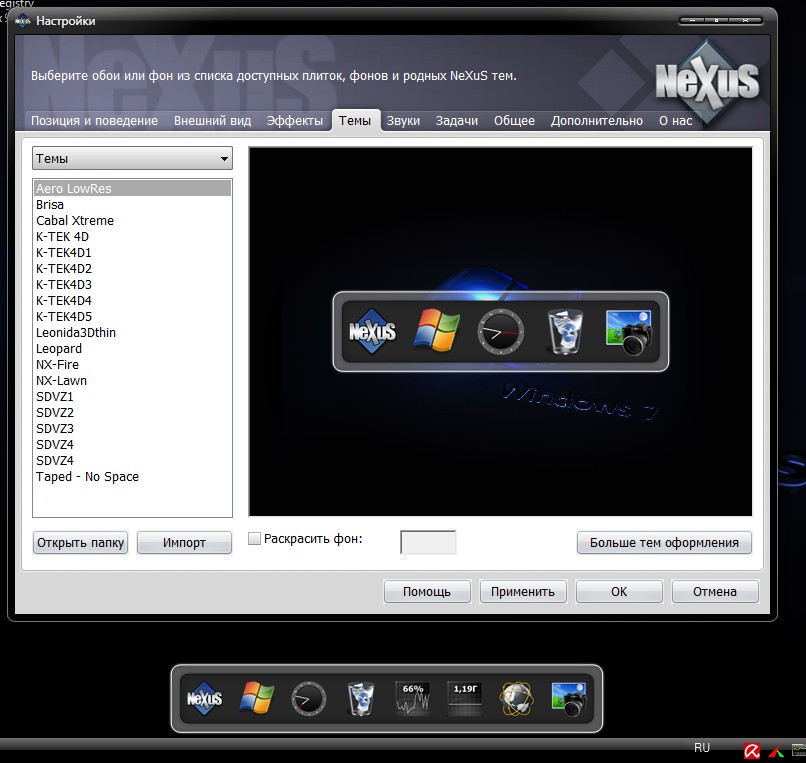Screen dimensions: 806x763
Task: Open the Recycle Bin in the desktop dock
Action: click(360, 698)
